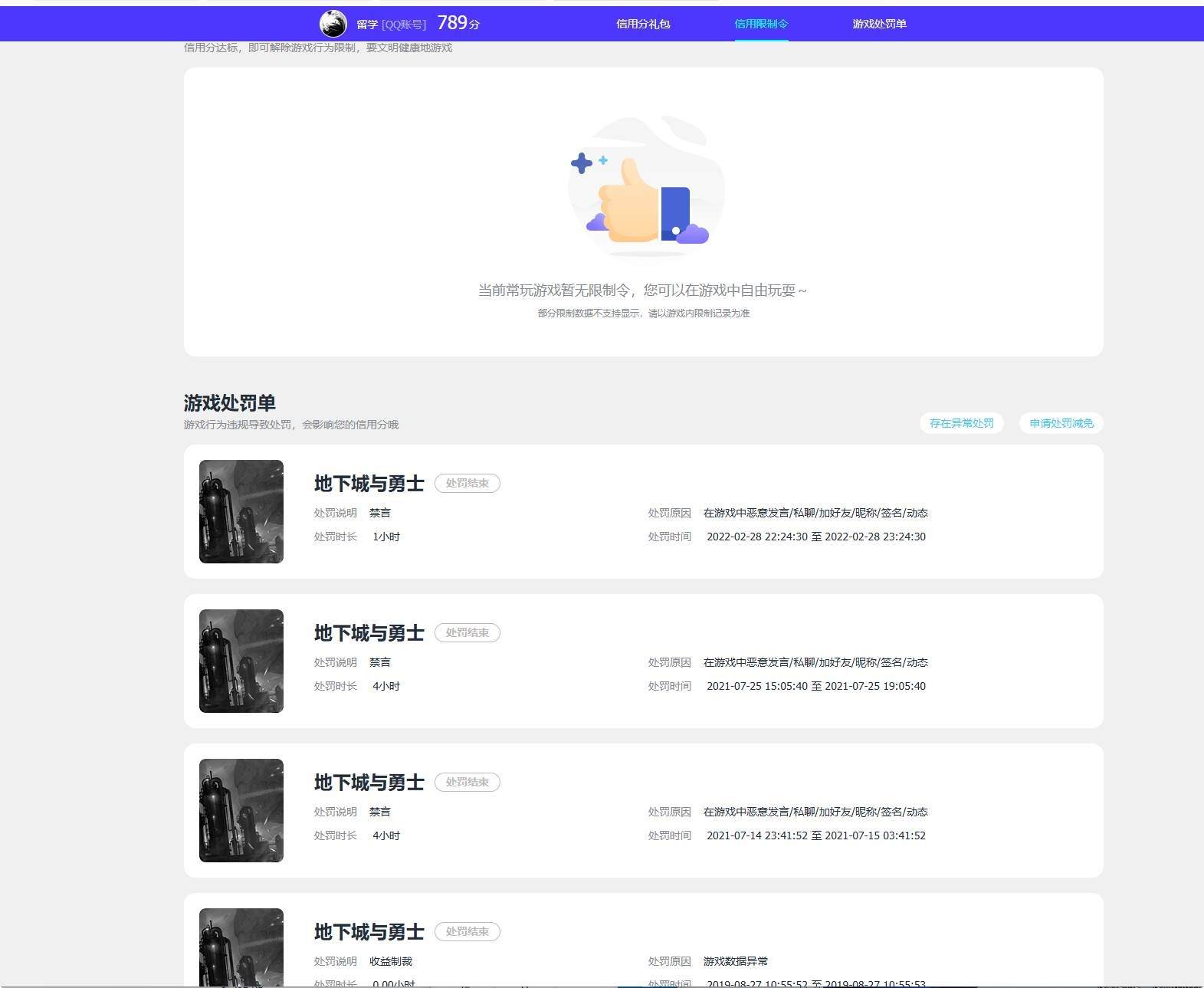This screenshot has height=988, width=1204.
Task: Switch to the 信用限制令 tab
Action: coord(761,24)
